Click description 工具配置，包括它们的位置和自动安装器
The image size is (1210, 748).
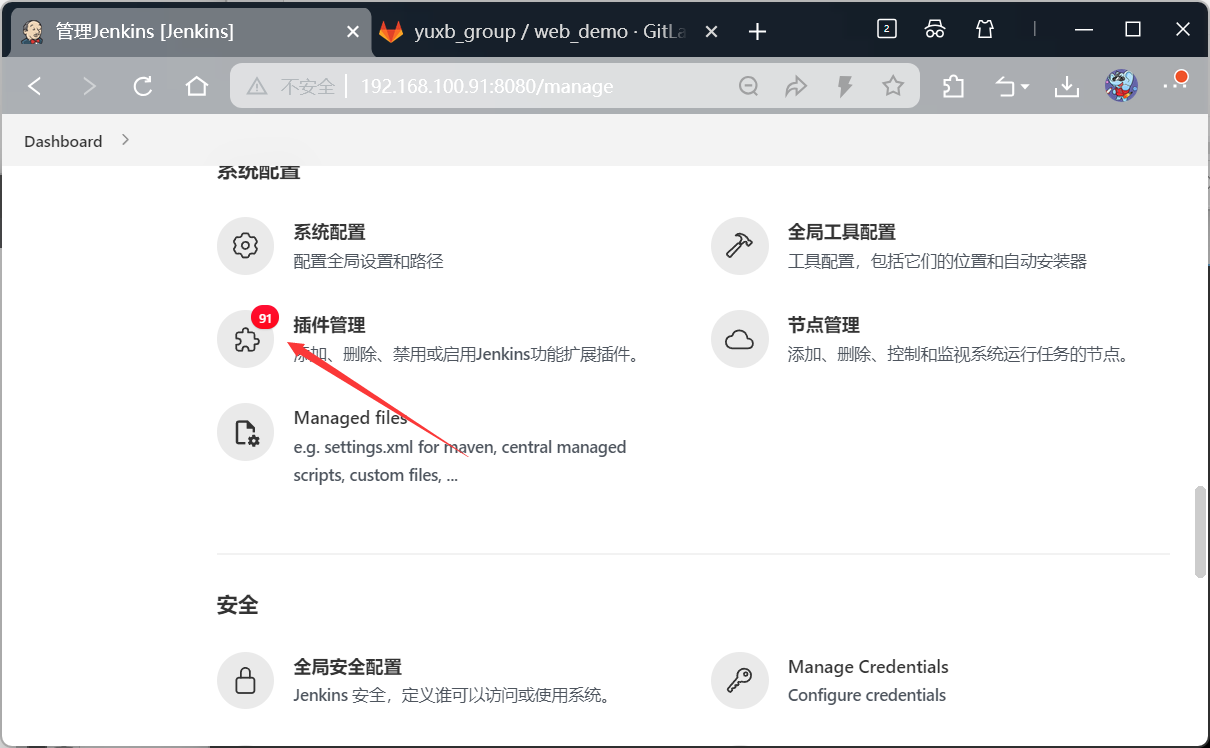[937, 262]
